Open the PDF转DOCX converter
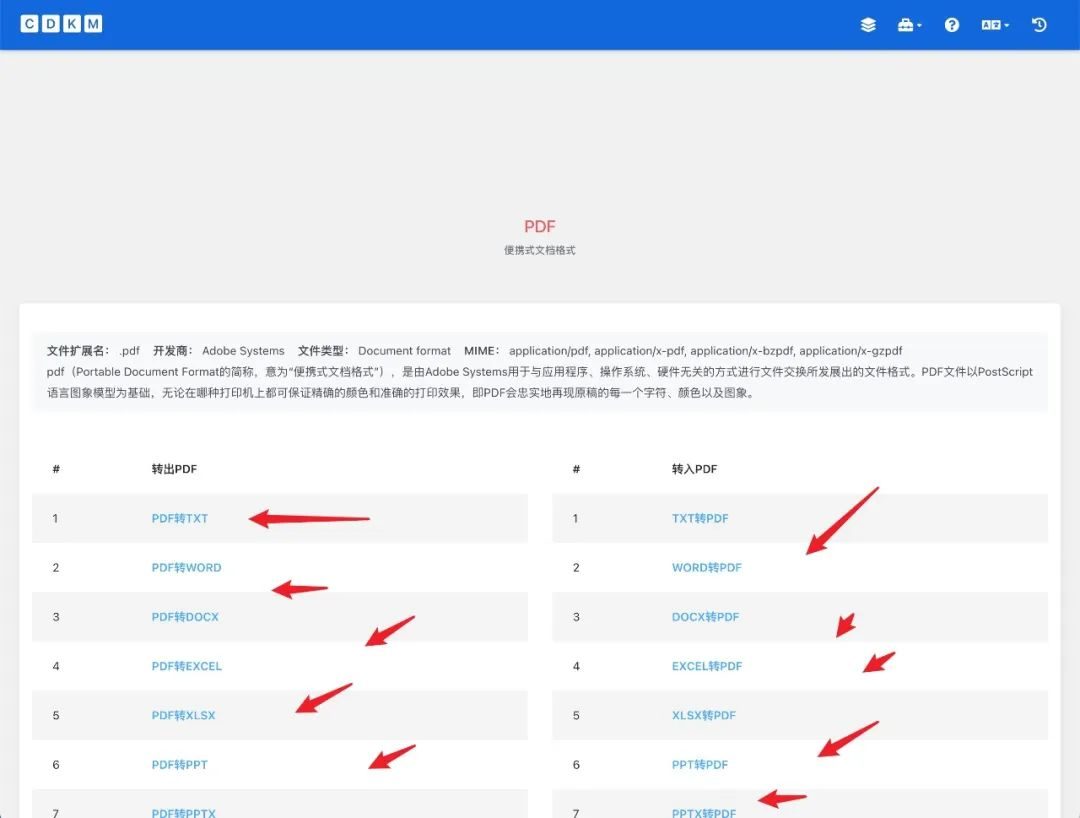 pos(184,616)
